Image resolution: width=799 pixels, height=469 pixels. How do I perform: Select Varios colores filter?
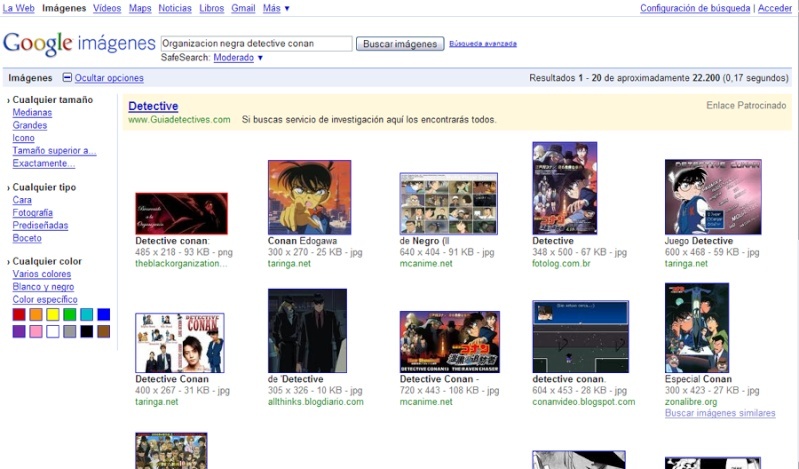[42, 274]
